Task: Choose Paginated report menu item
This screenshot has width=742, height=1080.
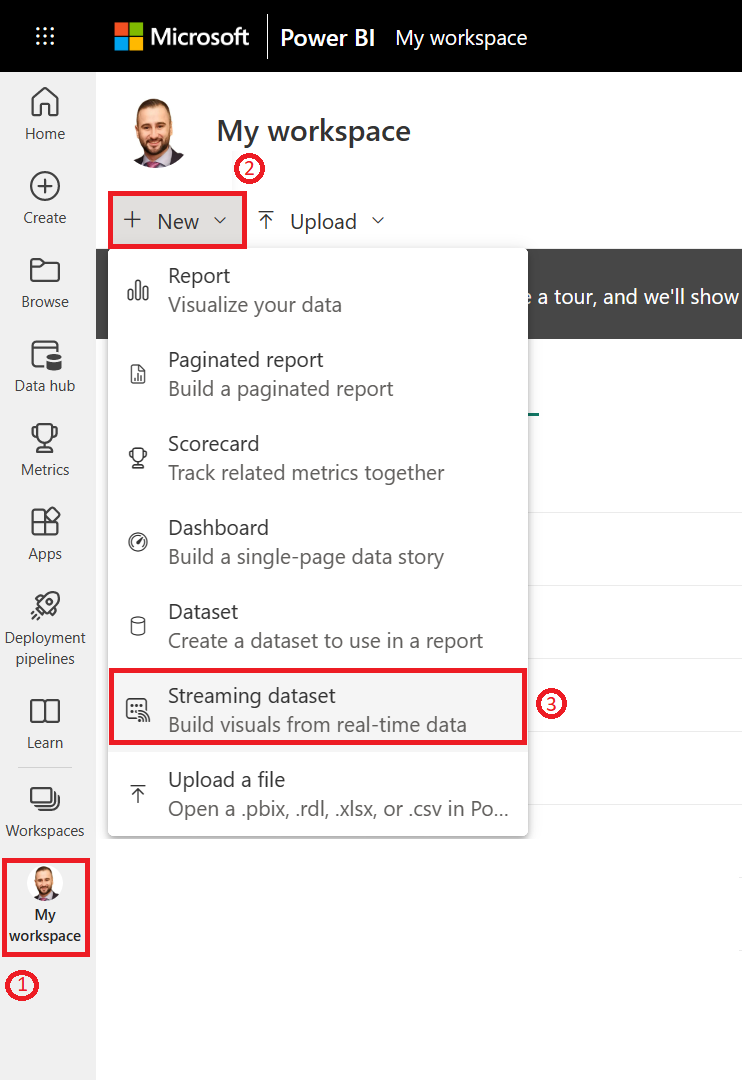Action: point(318,374)
